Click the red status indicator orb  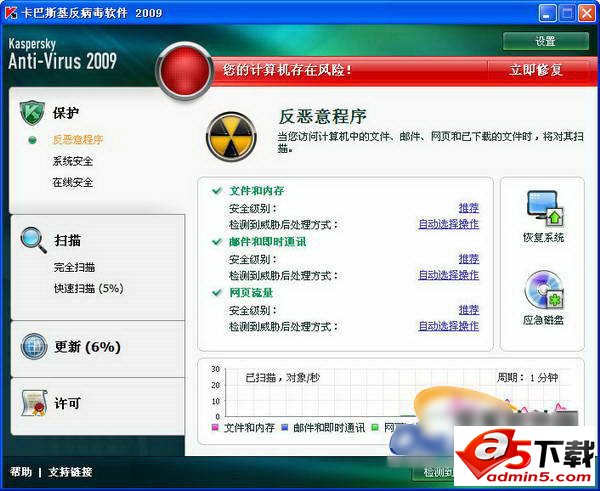click(185, 71)
